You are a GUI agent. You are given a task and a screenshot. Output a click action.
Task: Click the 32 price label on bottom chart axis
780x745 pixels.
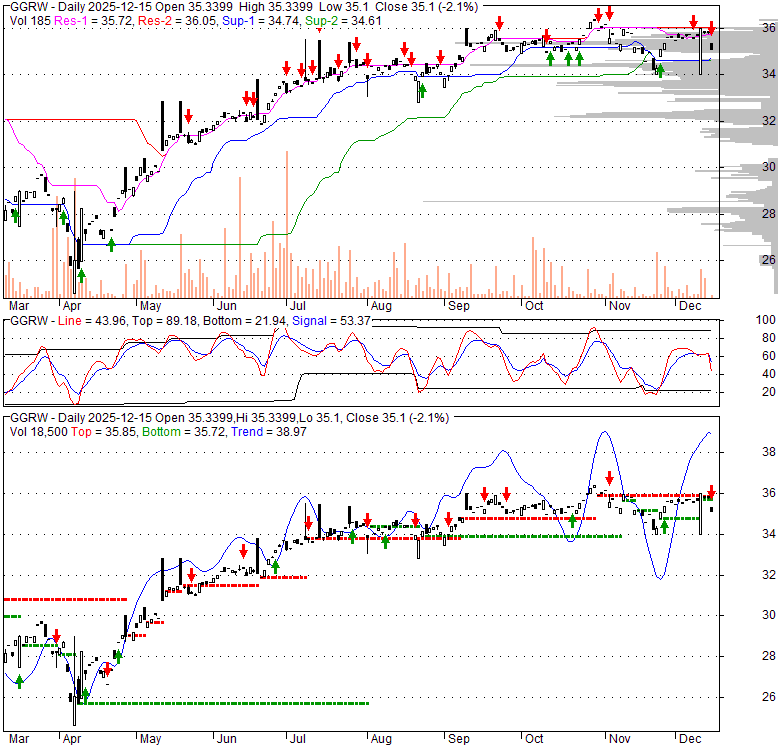pyautogui.click(x=769, y=575)
